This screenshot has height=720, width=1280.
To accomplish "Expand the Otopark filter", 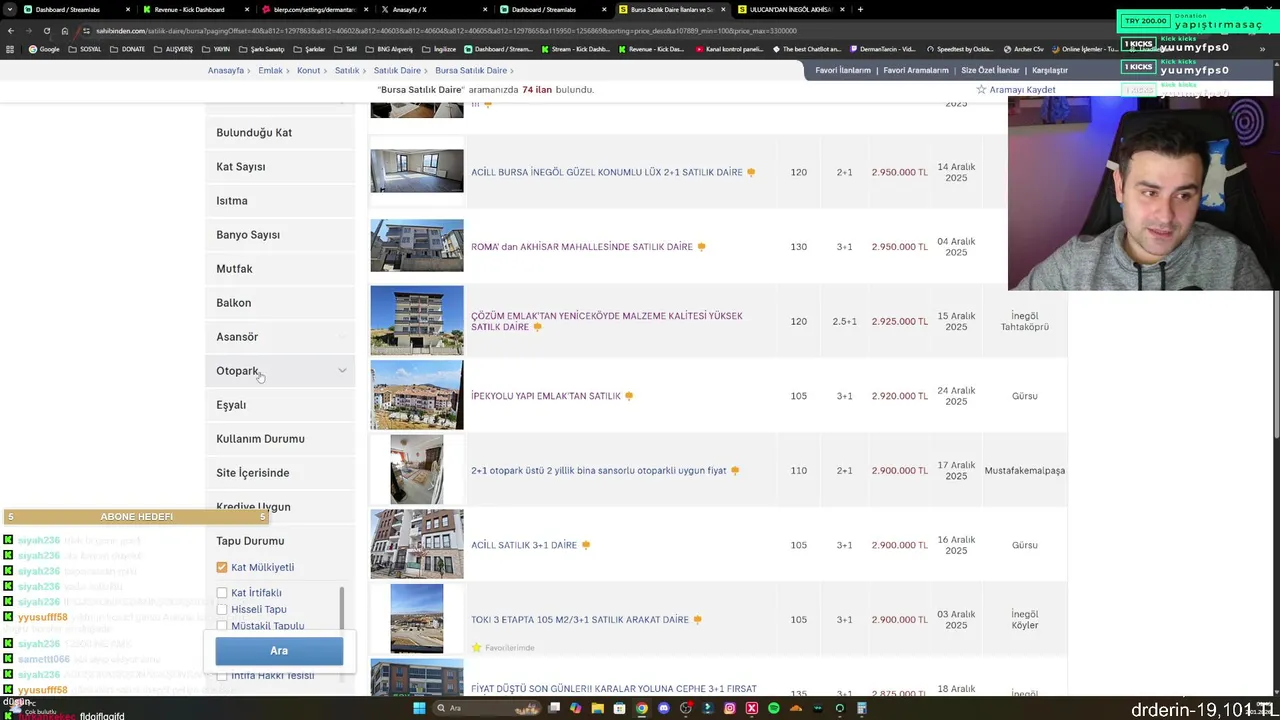I will (280, 371).
